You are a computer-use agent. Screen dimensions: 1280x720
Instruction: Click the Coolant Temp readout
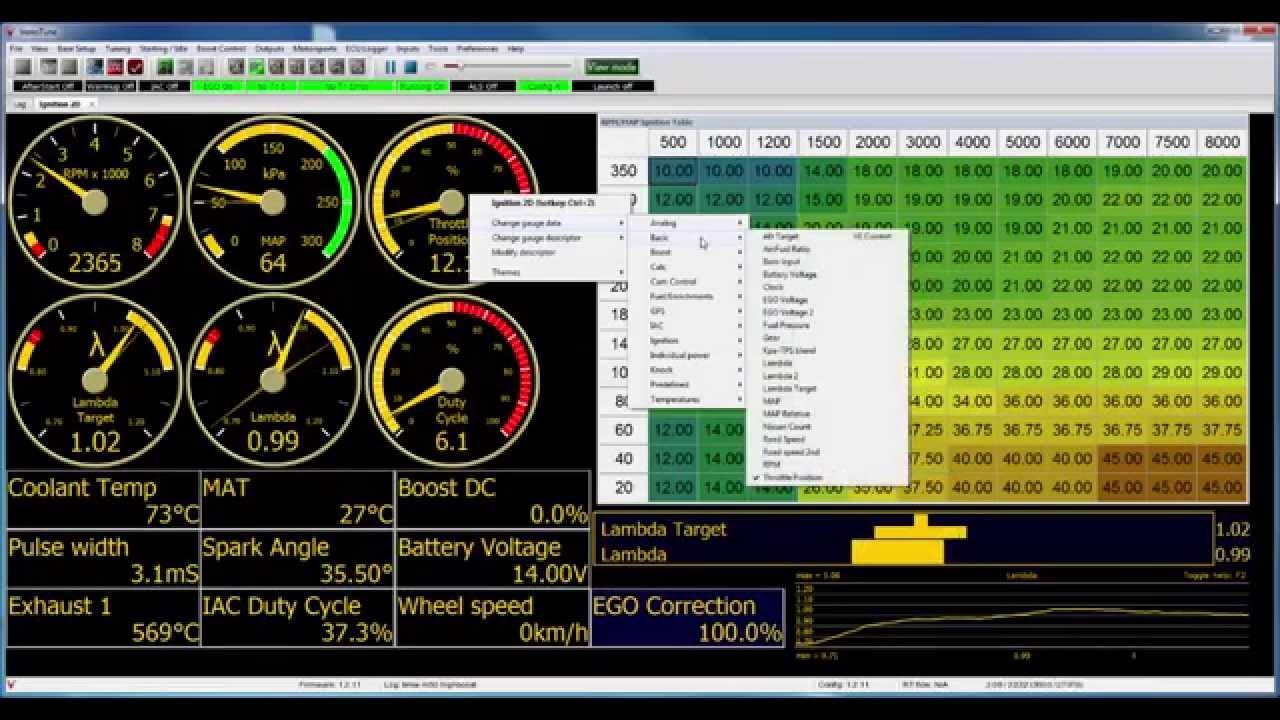tap(103, 500)
